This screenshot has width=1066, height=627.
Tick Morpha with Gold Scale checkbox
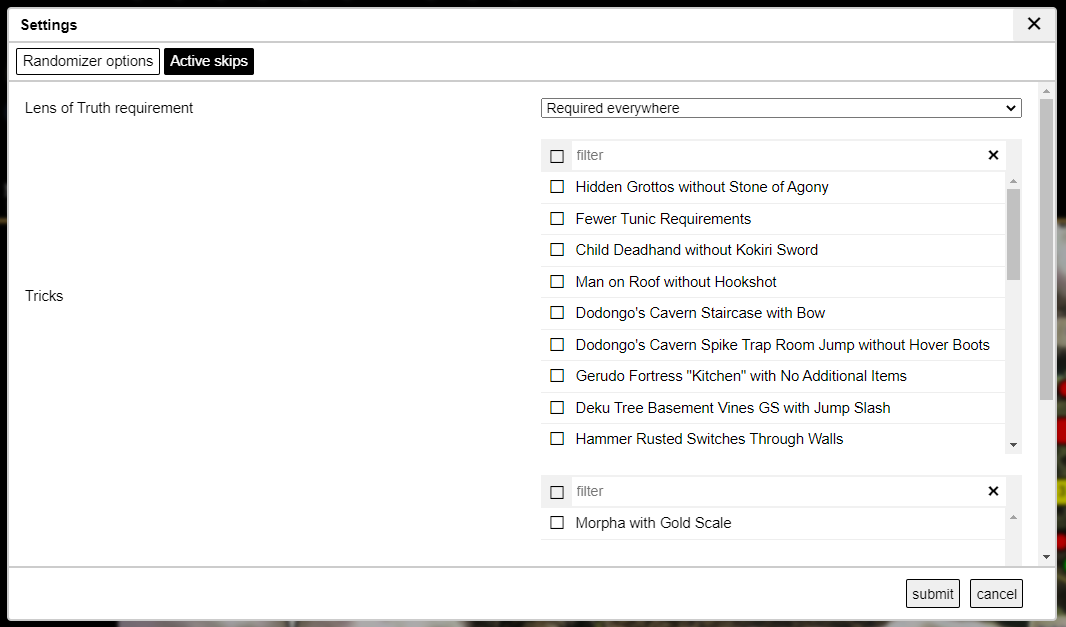(x=557, y=523)
